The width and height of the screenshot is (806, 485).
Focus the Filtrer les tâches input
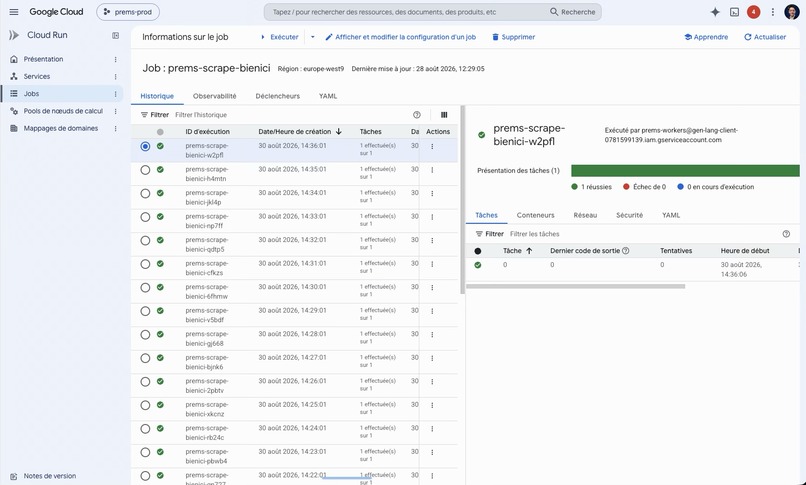(x=643, y=234)
